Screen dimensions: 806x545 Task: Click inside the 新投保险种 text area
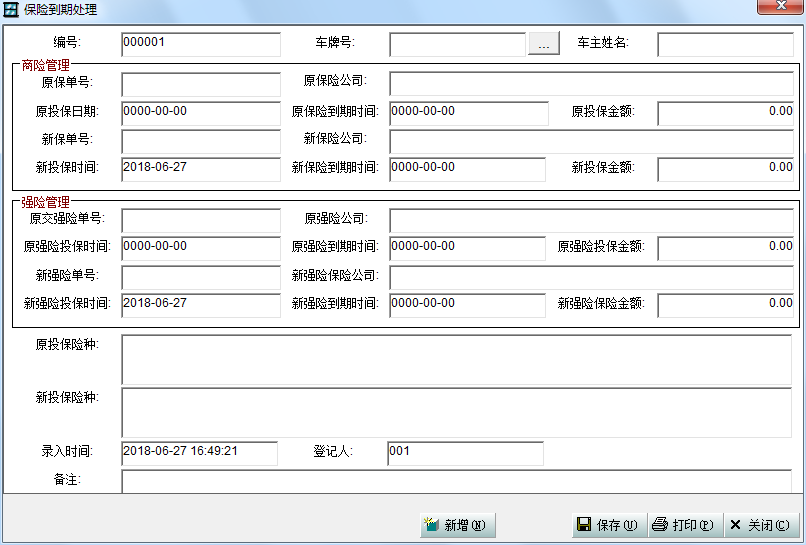pyautogui.click(x=456, y=413)
